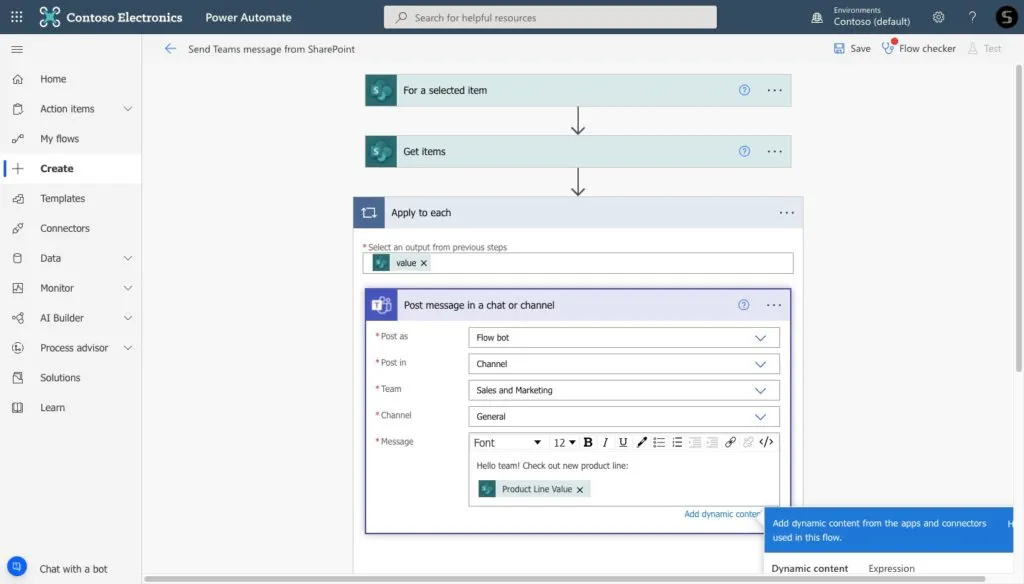Click the search for helpful resources box
Image resolution: width=1024 pixels, height=584 pixels.
(x=550, y=17)
